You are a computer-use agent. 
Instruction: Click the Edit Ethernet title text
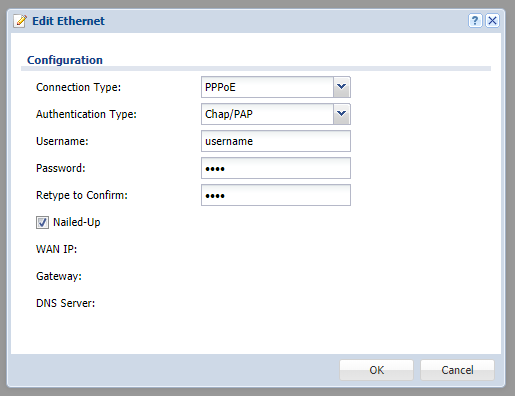coord(68,21)
